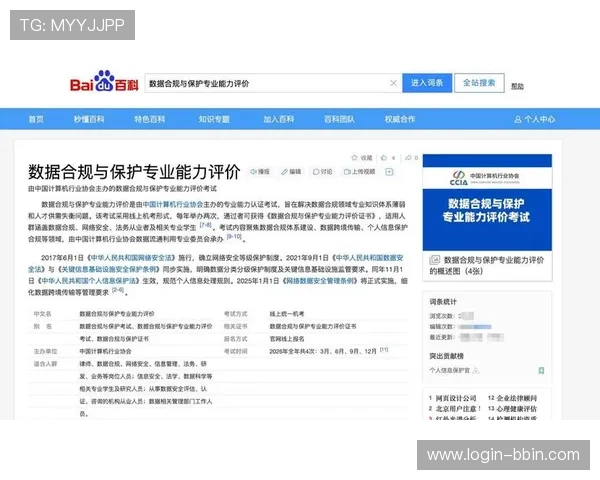Click the image icon beside 概述图 caption
The image size is (600, 480).
coord(435,260)
